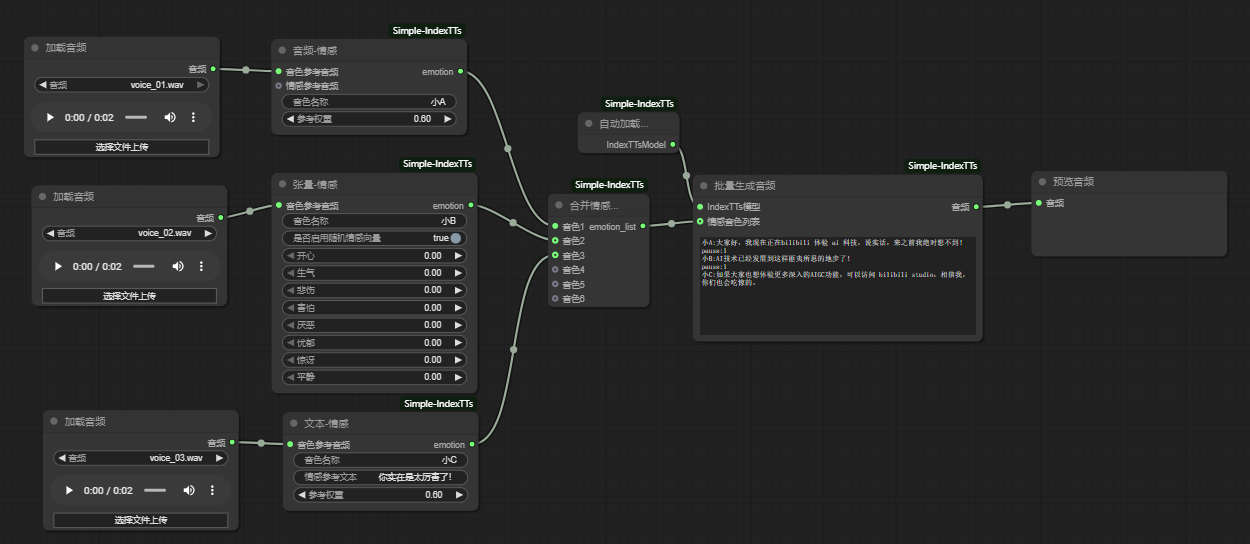Collapse the 文本-情感 node via its title dot
Viewport: 1250px width, 544px height.
(x=293, y=423)
